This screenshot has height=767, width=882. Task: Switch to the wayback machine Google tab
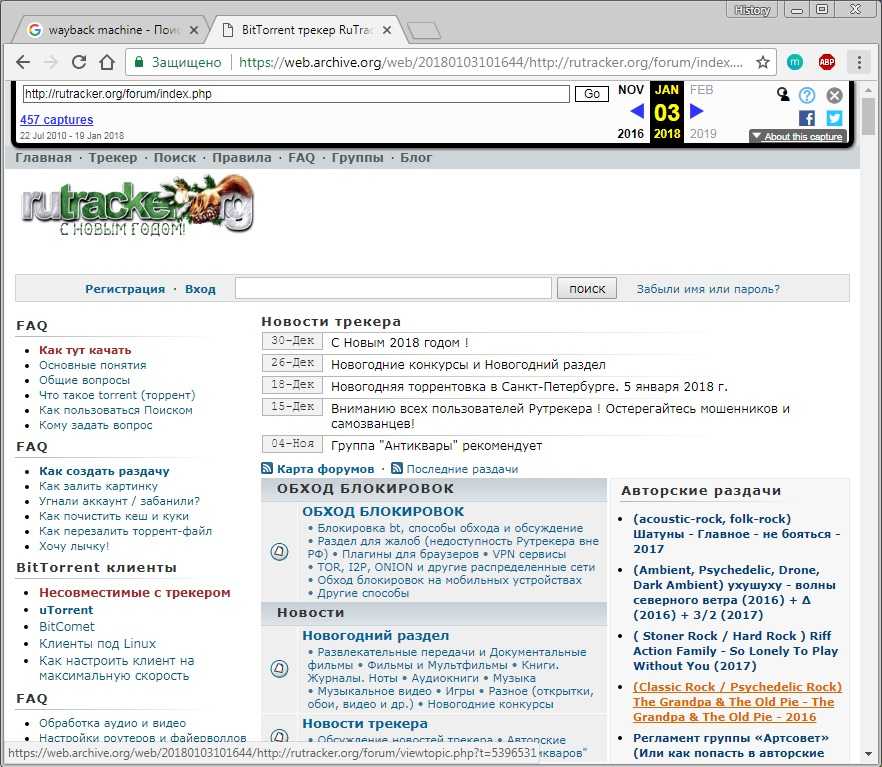pos(110,30)
